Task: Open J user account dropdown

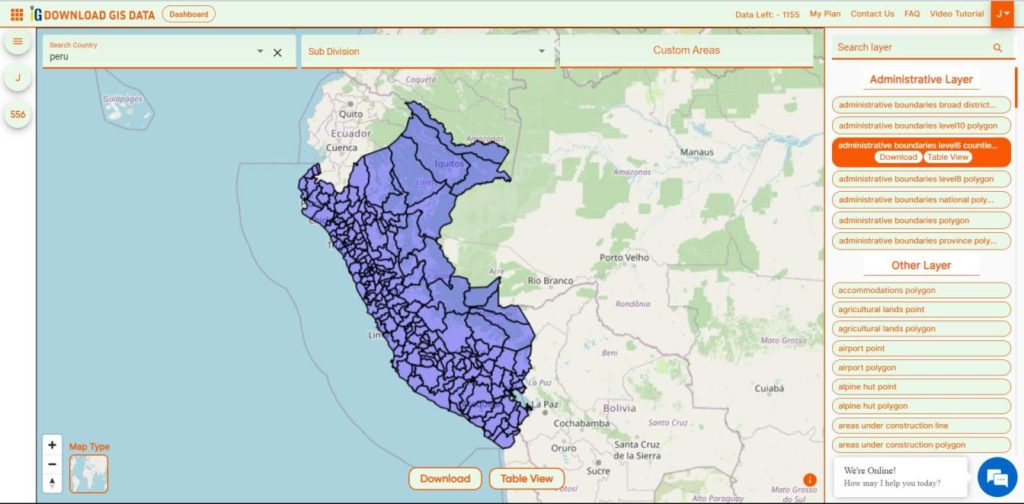Action: point(1002,14)
